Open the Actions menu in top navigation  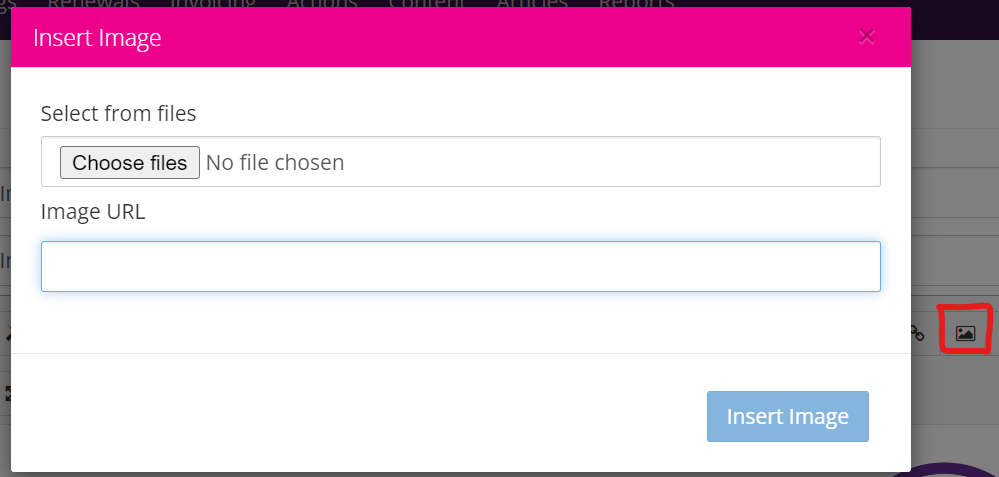(322, 4)
